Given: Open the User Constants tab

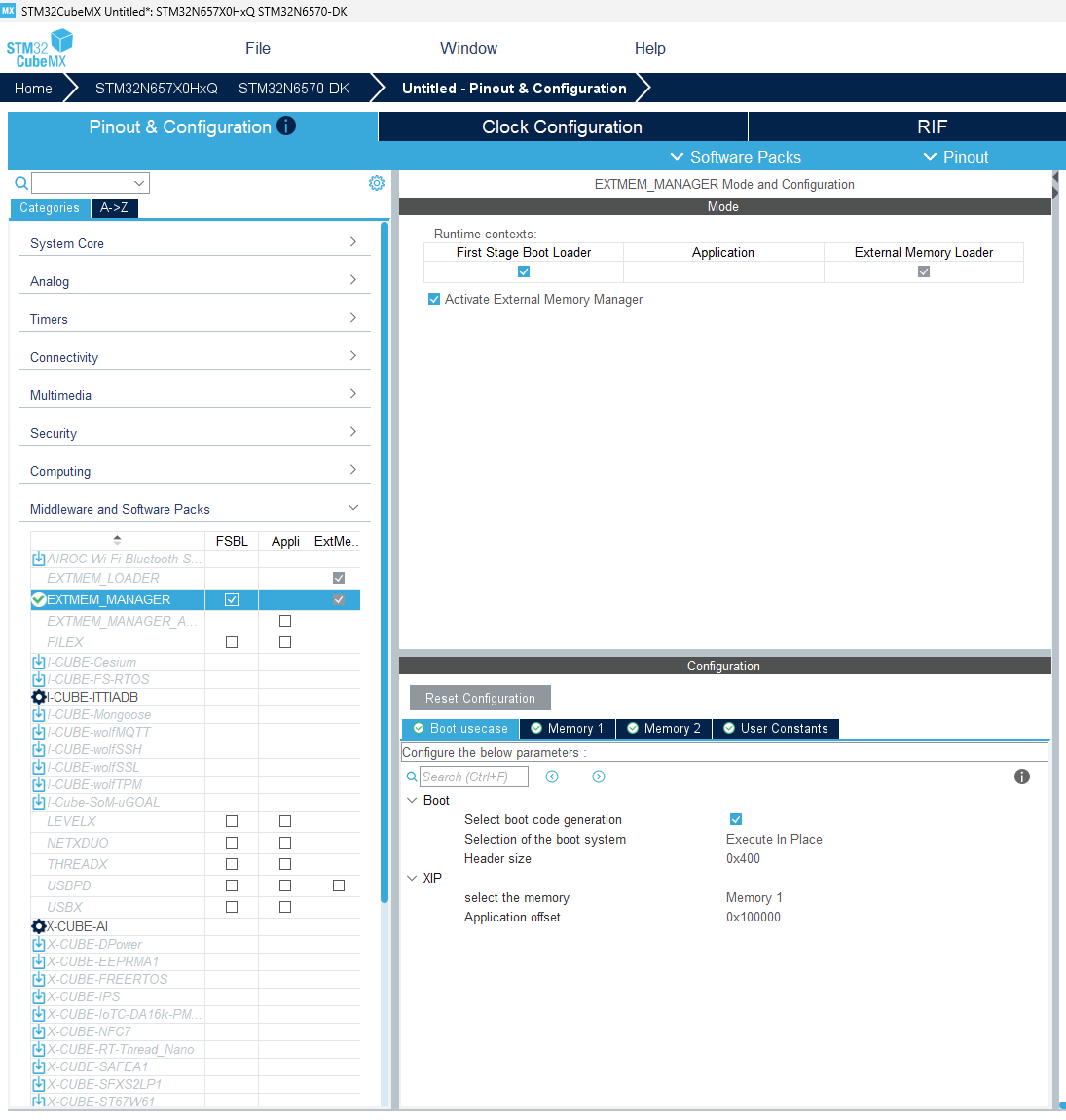Looking at the screenshot, I should point(776,728).
